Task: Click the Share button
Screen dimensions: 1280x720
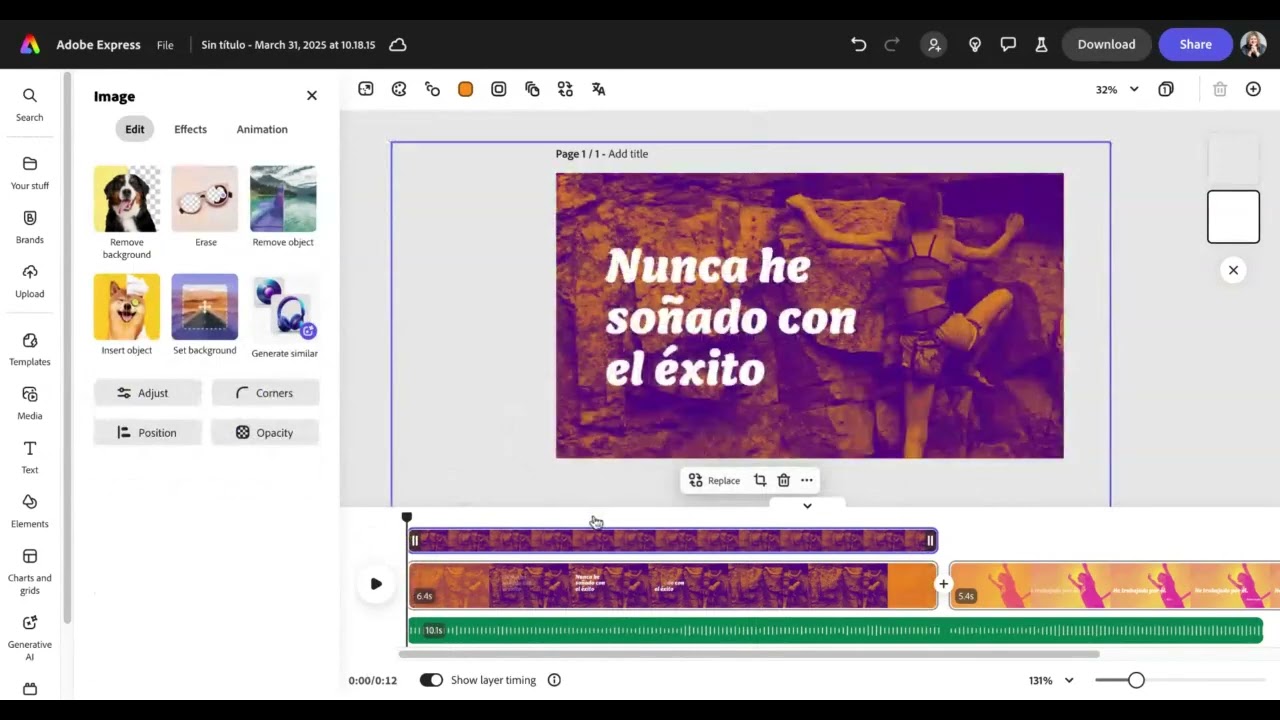Action: [x=1195, y=44]
